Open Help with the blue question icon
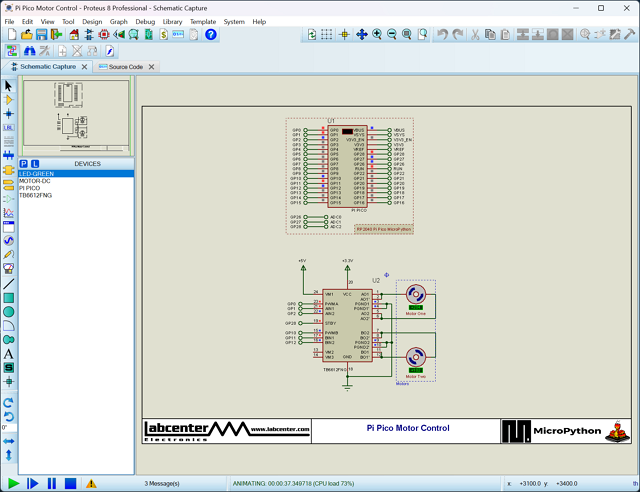 point(211,34)
